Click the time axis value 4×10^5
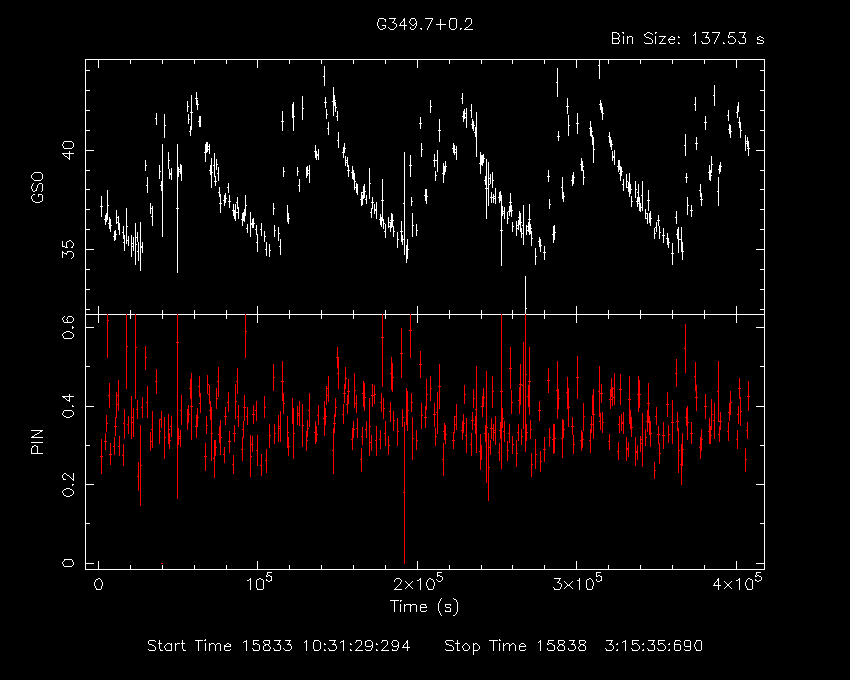This screenshot has height=680, width=850. click(737, 583)
